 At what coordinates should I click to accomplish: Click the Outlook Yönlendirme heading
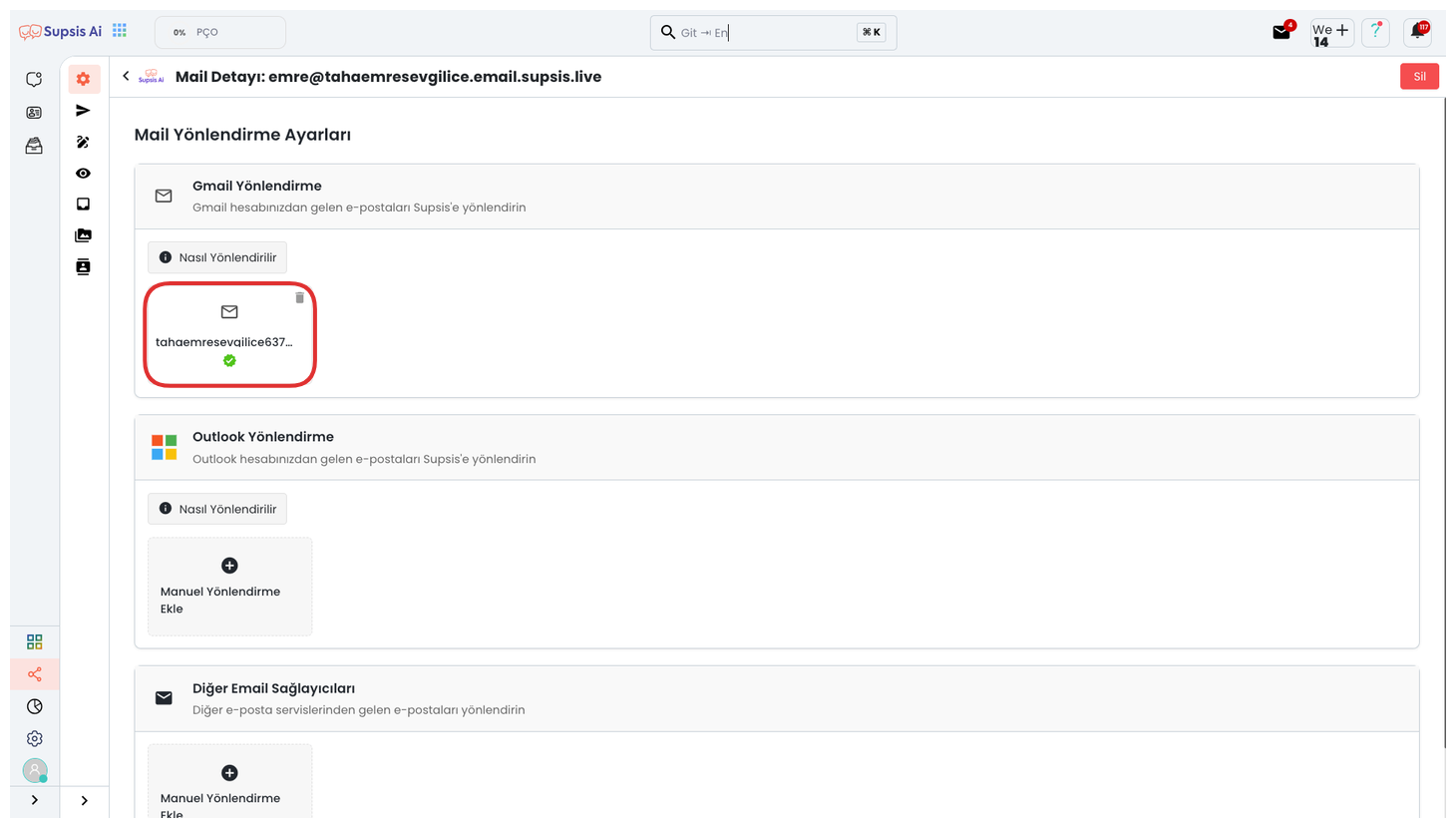point(263,437)
